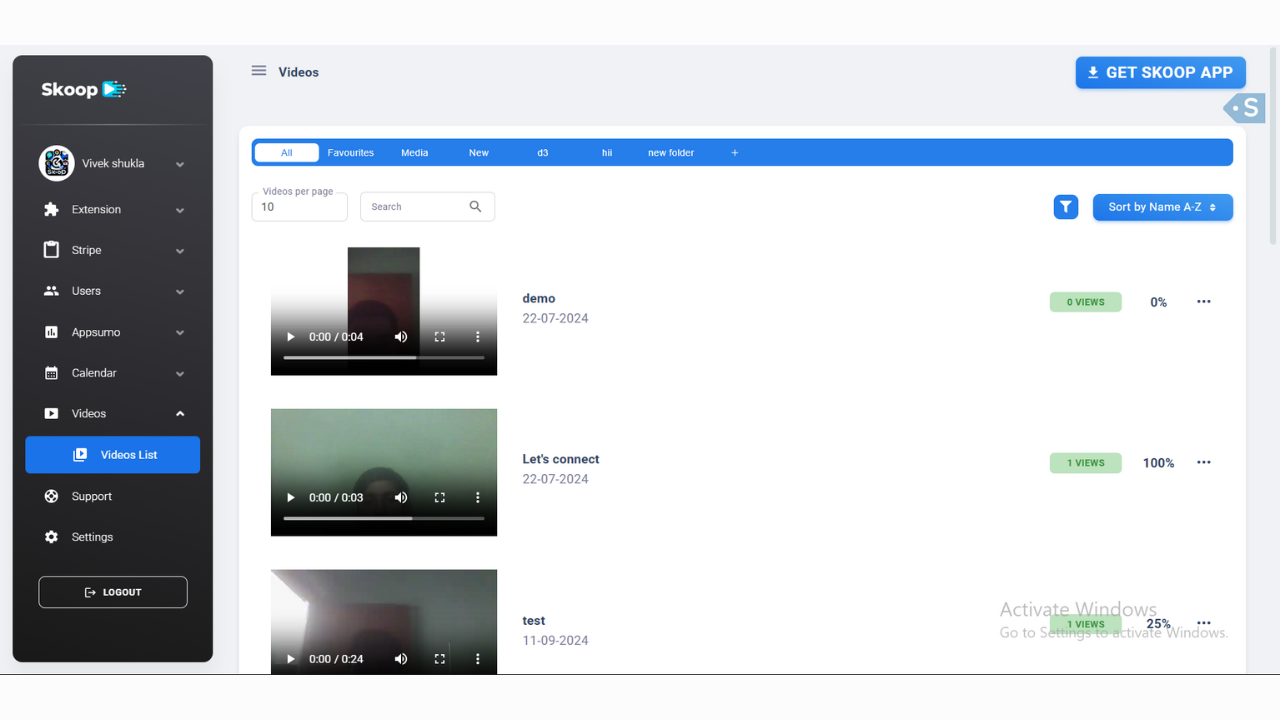Toggle the hamburger menu next to Videos
The image size is (1280, 720).
point(259,71)
